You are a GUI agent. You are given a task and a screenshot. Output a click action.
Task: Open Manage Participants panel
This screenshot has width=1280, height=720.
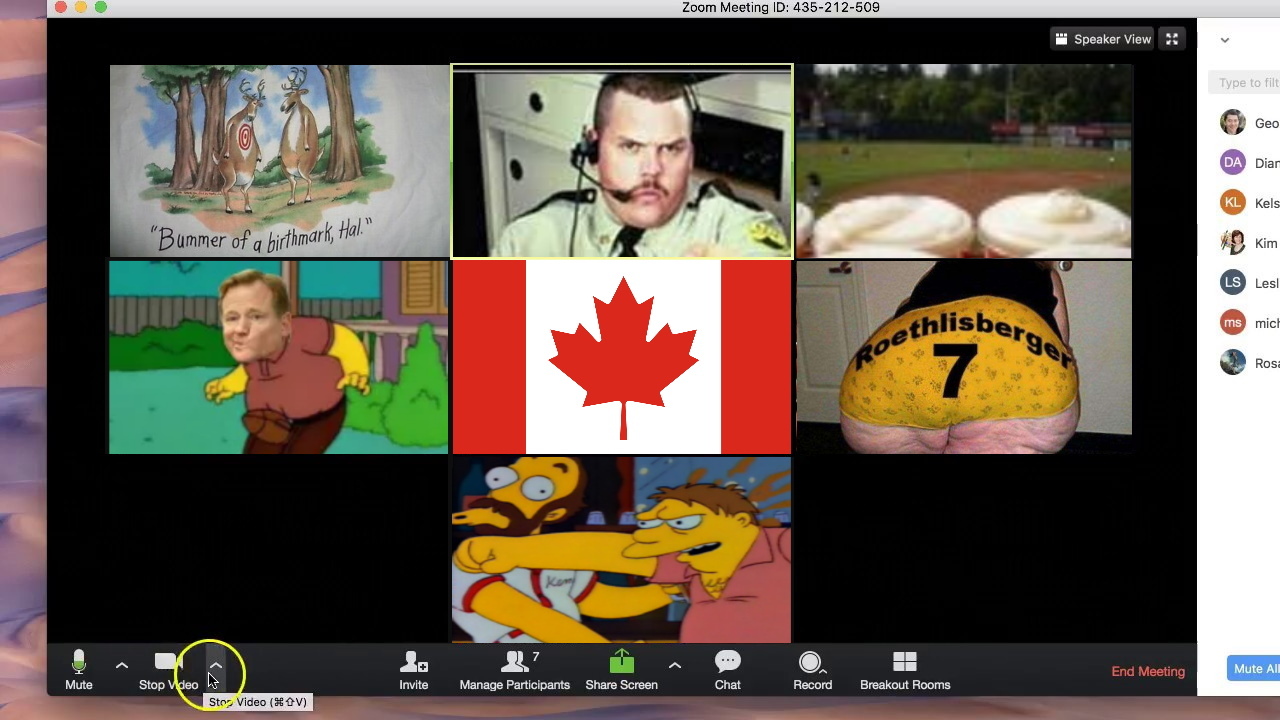(x=514, y=670)
